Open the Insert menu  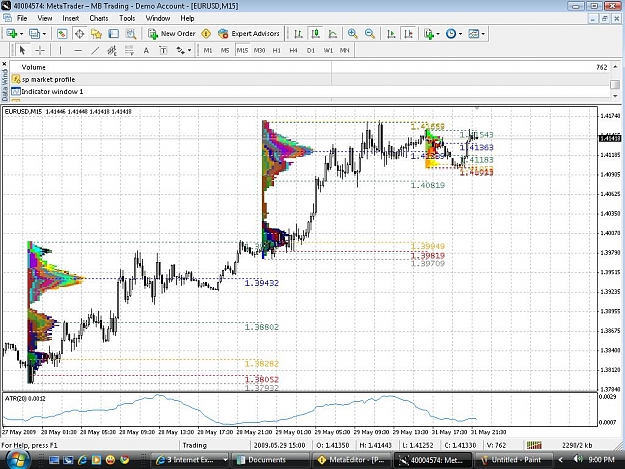click(x=71, y=18)
